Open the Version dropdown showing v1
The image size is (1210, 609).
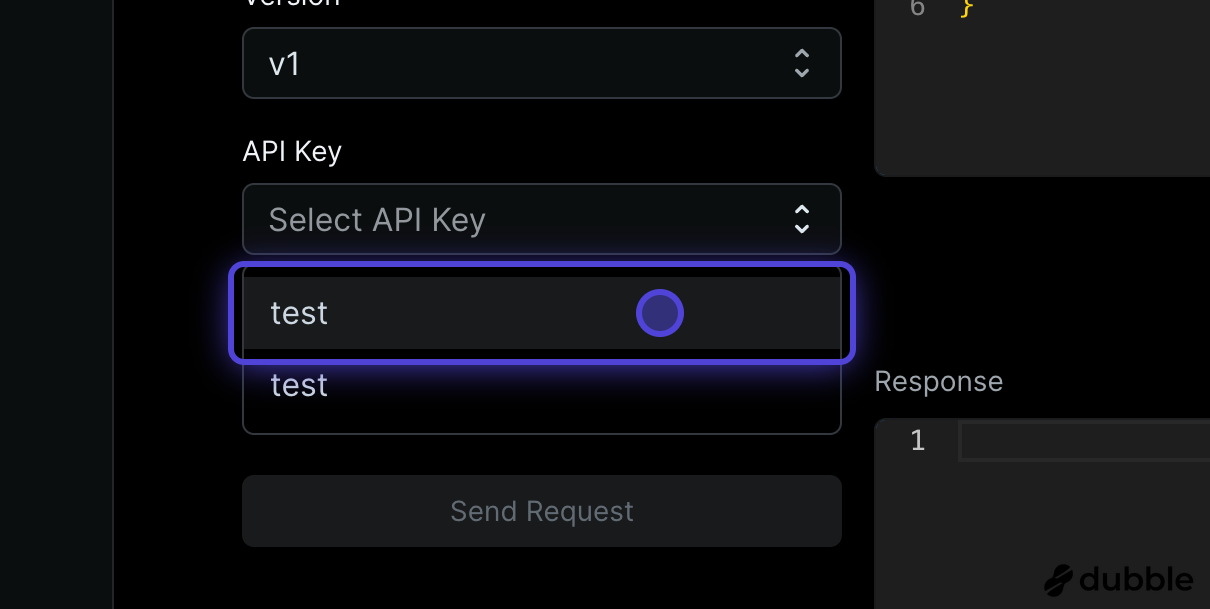click(542, 62)
